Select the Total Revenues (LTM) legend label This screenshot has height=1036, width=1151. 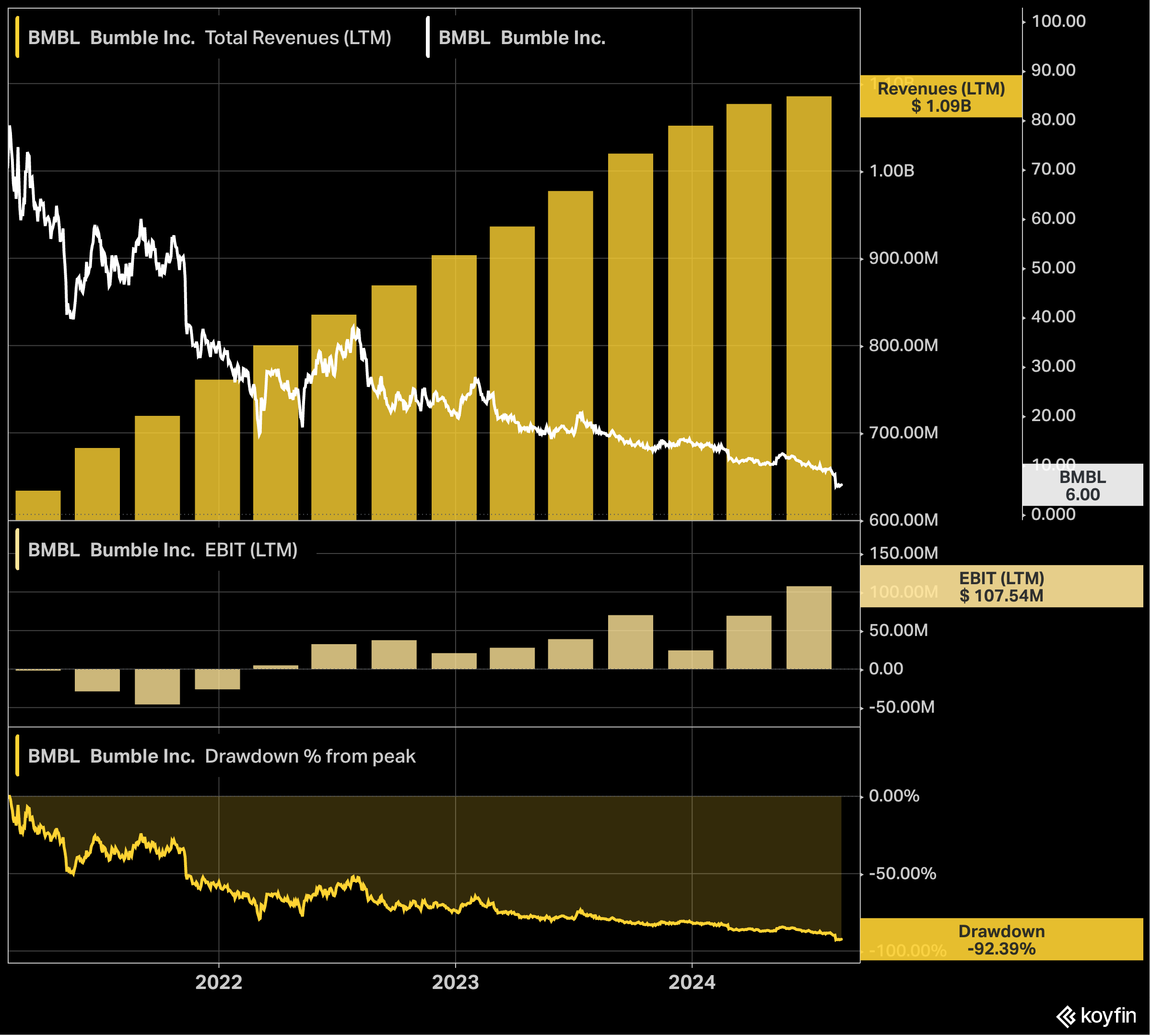pos(298,37)
